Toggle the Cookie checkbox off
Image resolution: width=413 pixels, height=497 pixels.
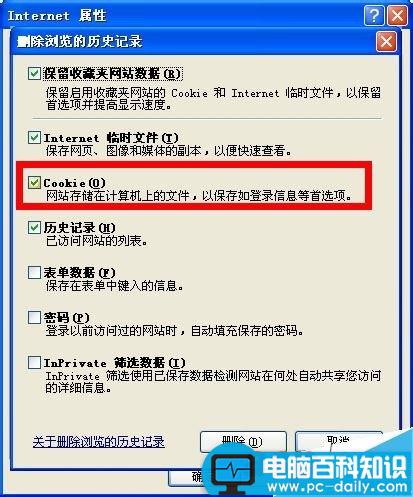(34, 182)
